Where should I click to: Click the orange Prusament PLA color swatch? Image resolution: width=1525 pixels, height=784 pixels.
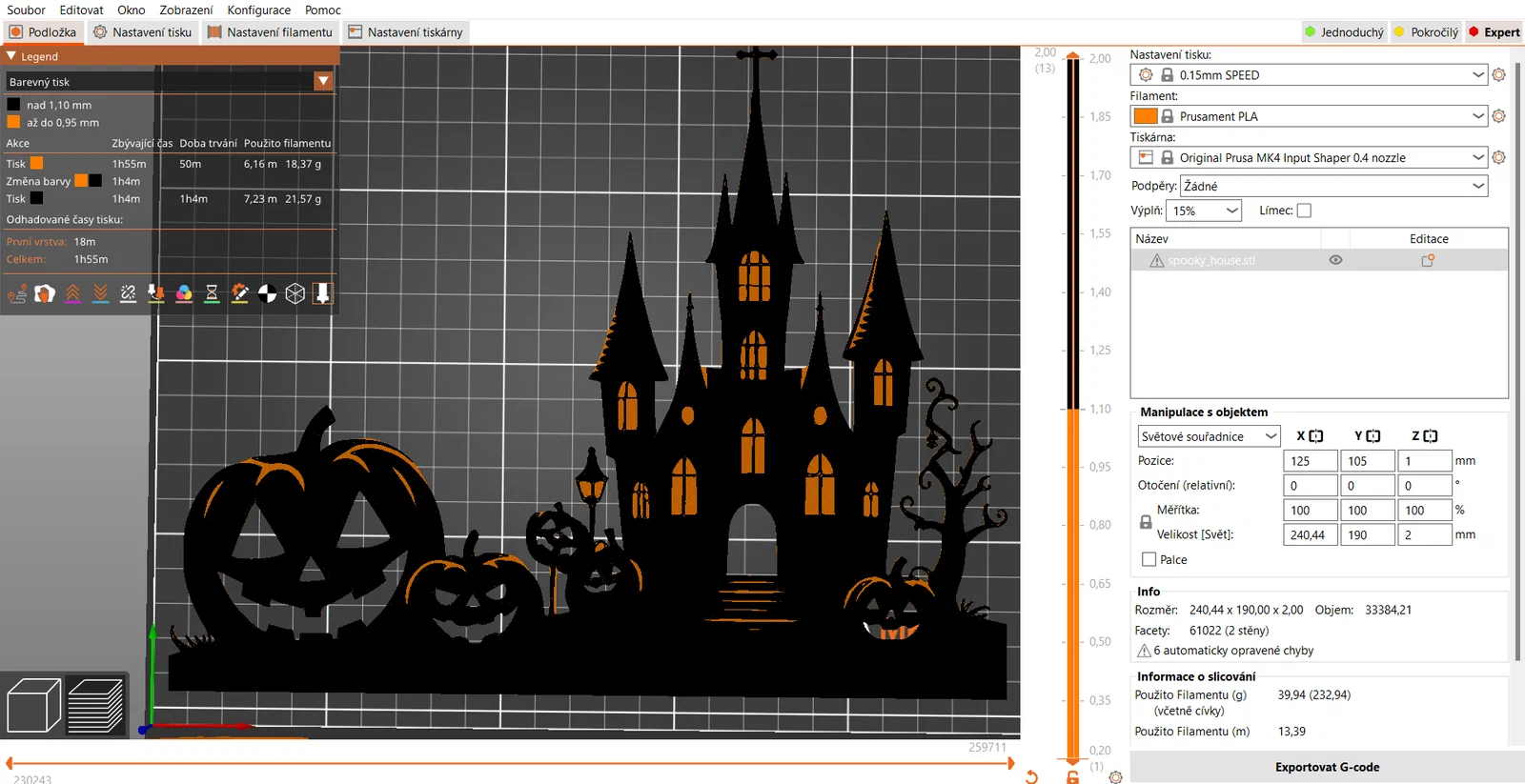click(1146, 116)
